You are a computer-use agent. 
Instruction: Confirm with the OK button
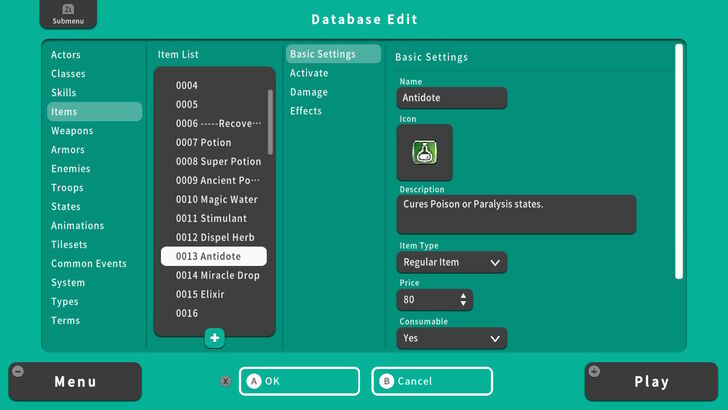[299, 381]
